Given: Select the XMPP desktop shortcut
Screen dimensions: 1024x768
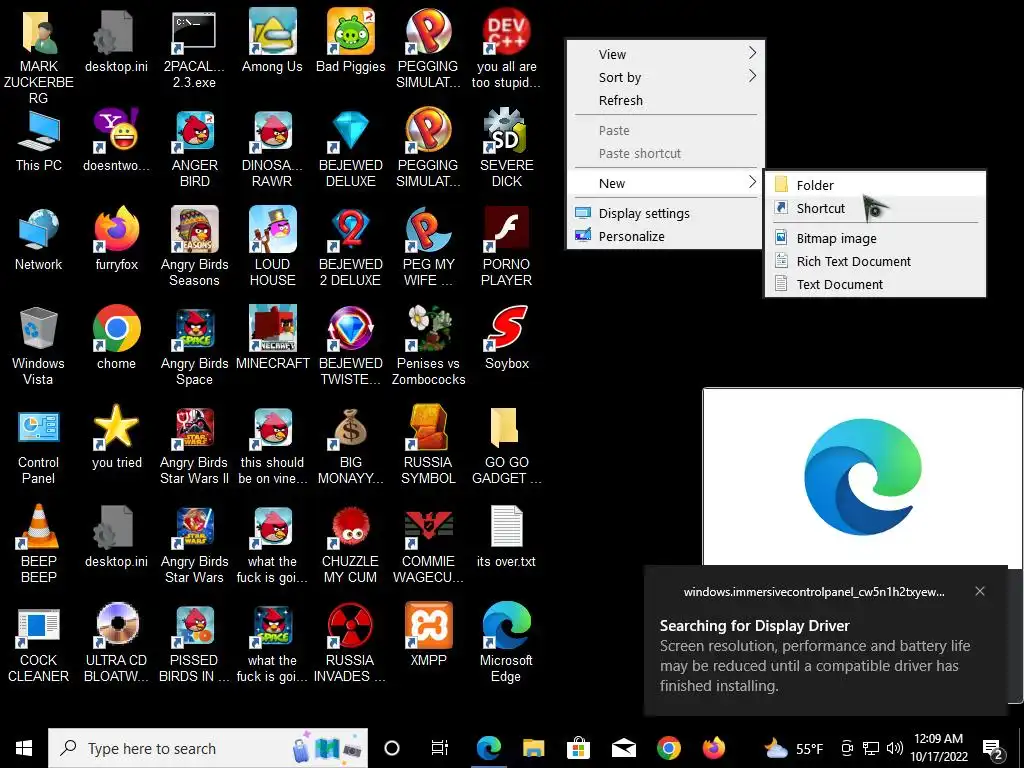Looking at the screenshot, I should point(428,635).
